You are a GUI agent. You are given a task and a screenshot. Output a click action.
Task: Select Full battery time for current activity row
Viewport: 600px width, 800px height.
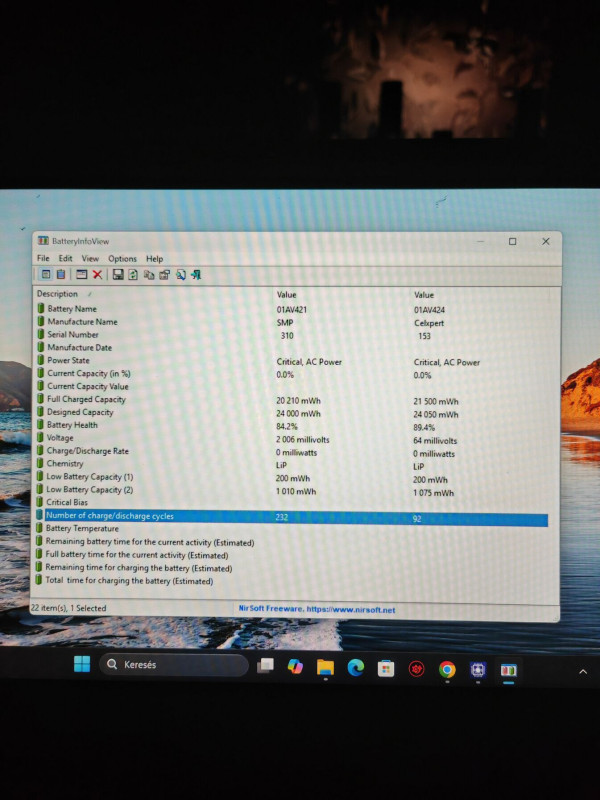(292, 555)
